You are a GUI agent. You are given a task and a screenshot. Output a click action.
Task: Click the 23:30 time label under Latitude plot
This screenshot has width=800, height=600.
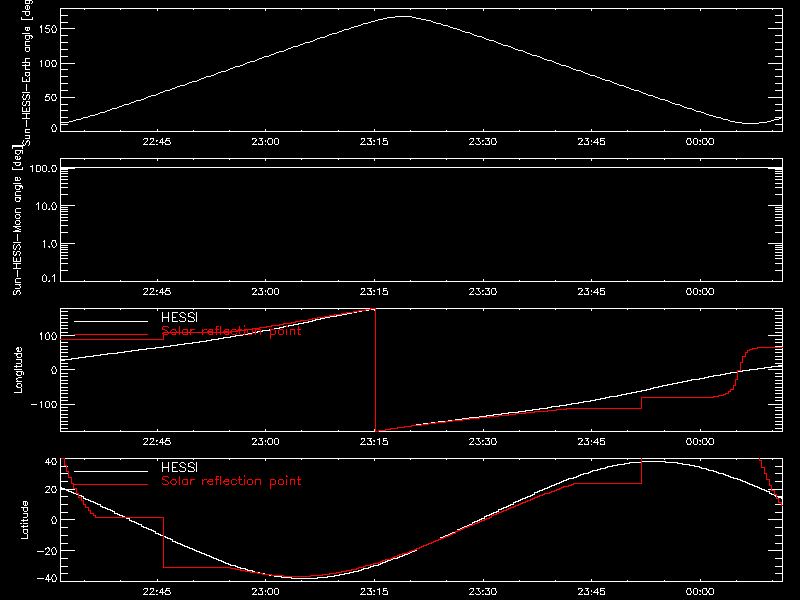click(483, 592)
